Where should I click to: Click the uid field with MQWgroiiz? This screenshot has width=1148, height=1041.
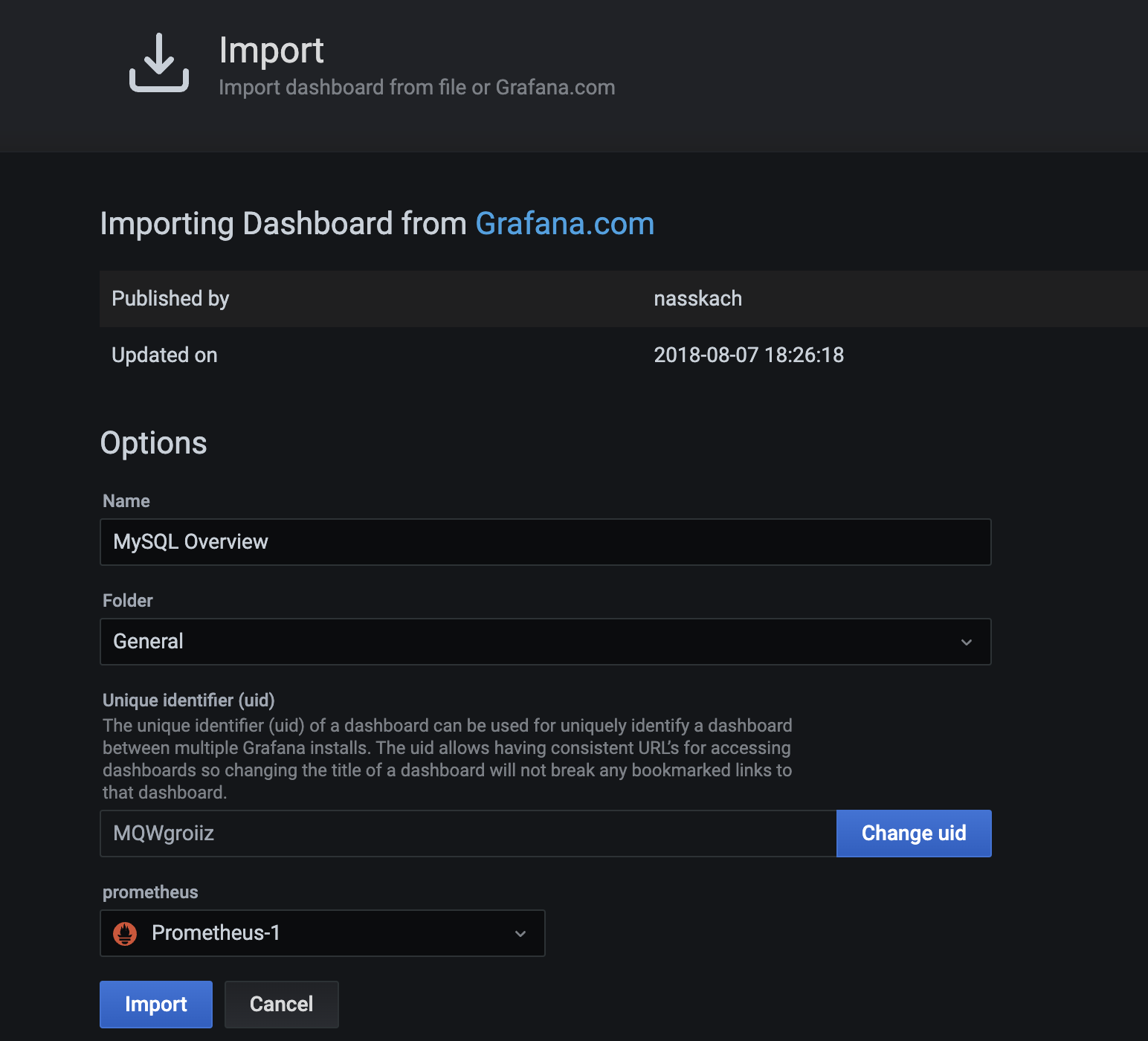(x=468, y=834)
